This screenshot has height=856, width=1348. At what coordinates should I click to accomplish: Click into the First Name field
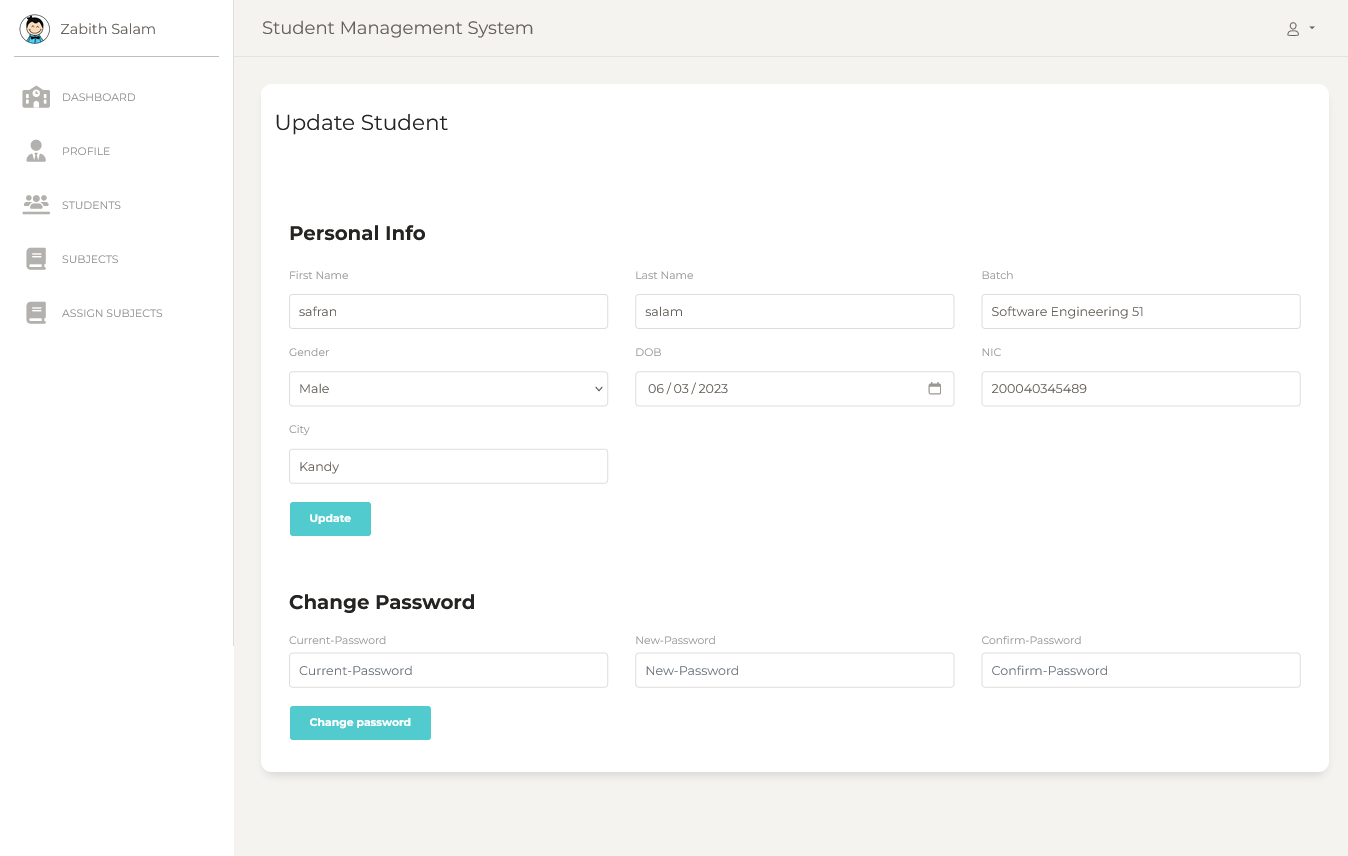447,311
